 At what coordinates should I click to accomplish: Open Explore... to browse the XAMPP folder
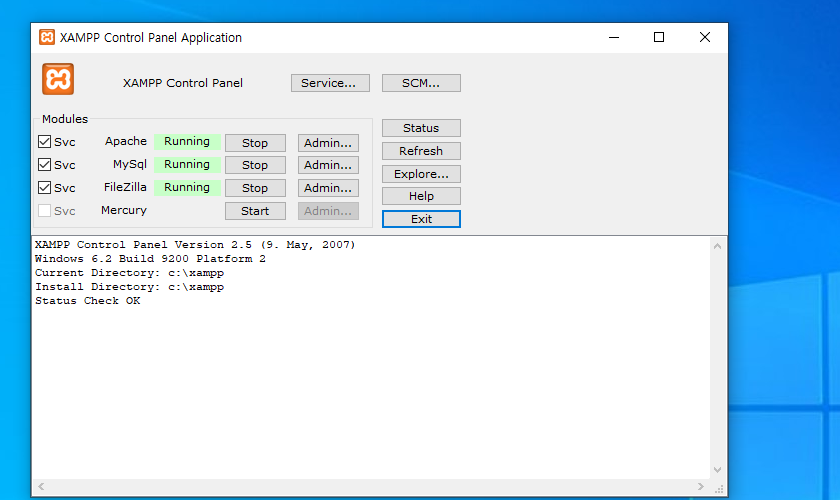coord(421,174)
